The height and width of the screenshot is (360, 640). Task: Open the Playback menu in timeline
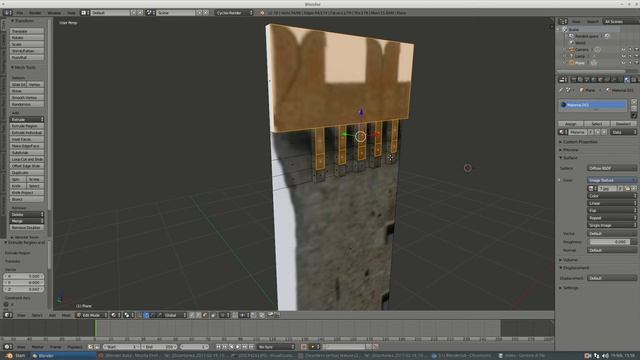pyautogui.click(x=75, y=347)
